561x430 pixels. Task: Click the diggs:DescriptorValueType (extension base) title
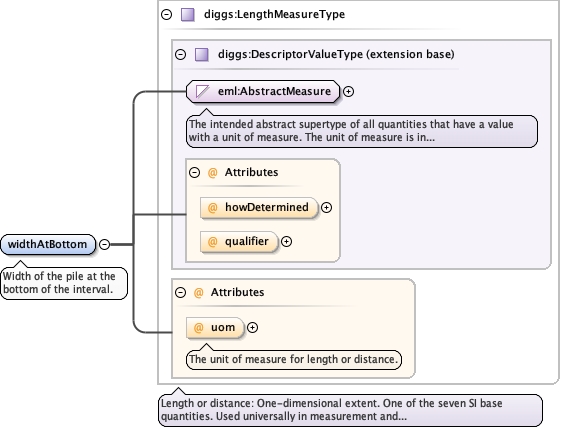[x=336, y=54]
